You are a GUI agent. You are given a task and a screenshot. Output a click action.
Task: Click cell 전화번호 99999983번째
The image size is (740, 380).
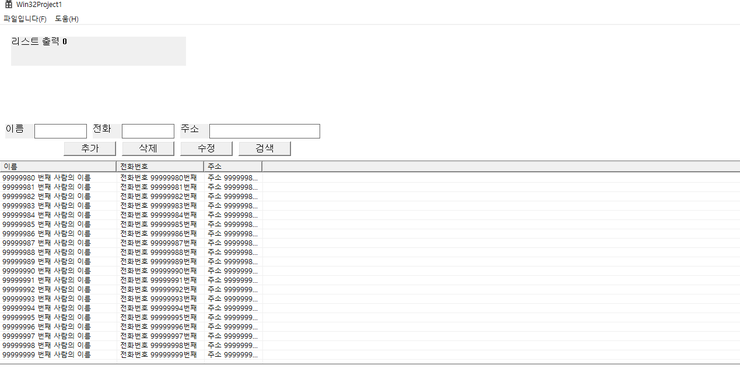pos(160,206)
